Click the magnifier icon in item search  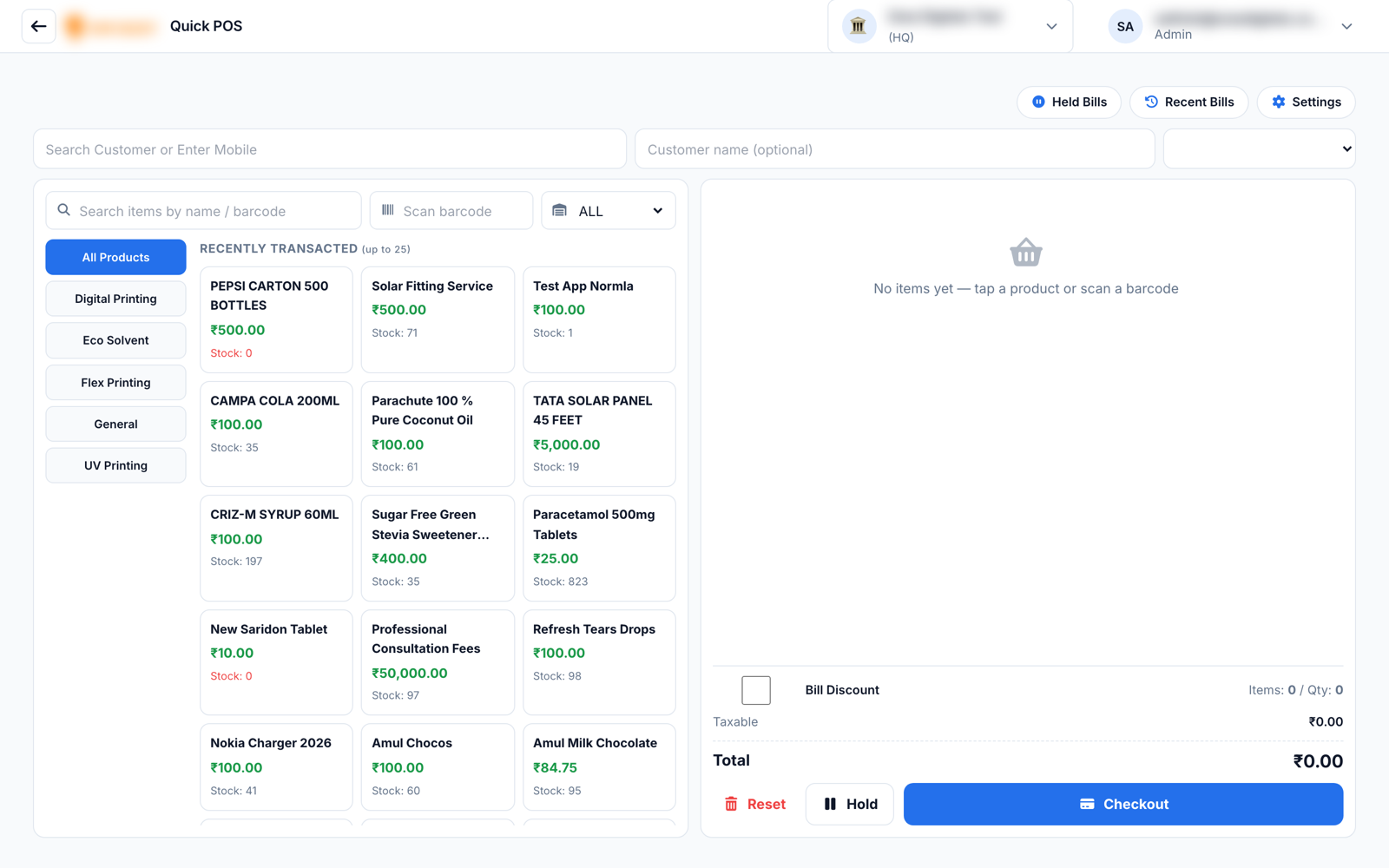point(64,210)
